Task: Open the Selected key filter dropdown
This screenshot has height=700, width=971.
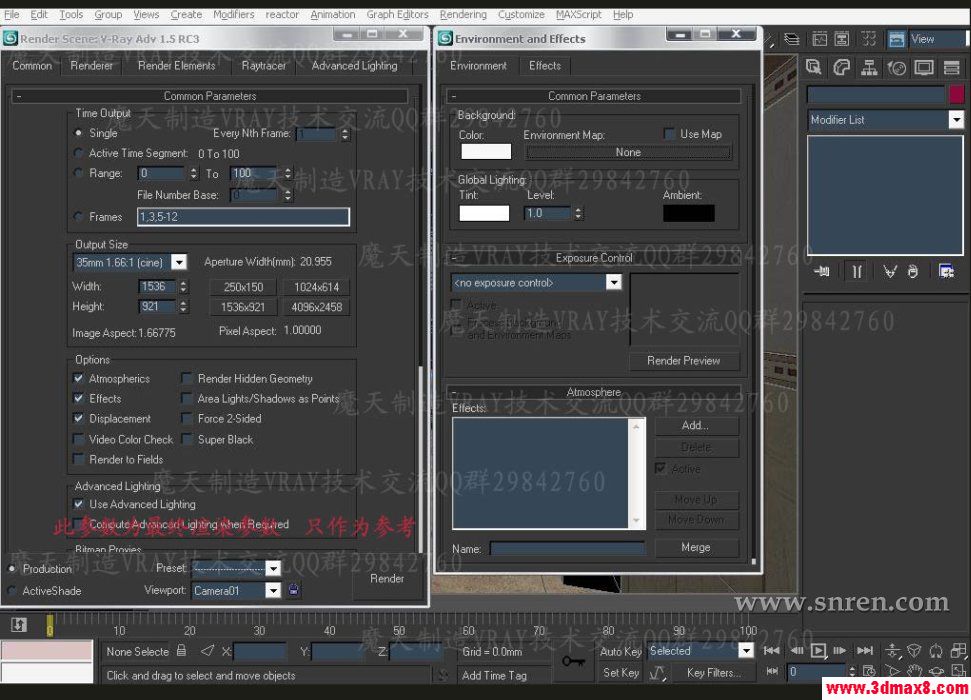Action: pyautogui.click(x=746, y=650)
